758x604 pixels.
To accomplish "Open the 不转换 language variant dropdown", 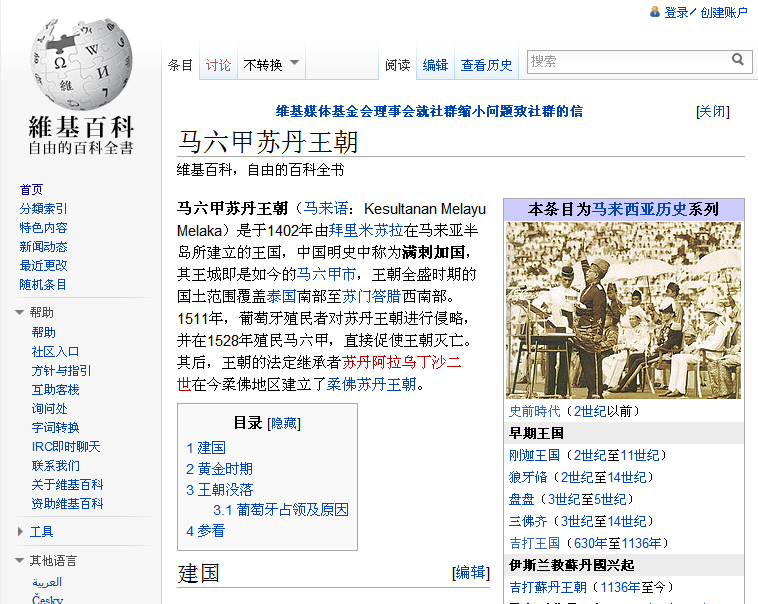I will (x=271, y=64).
